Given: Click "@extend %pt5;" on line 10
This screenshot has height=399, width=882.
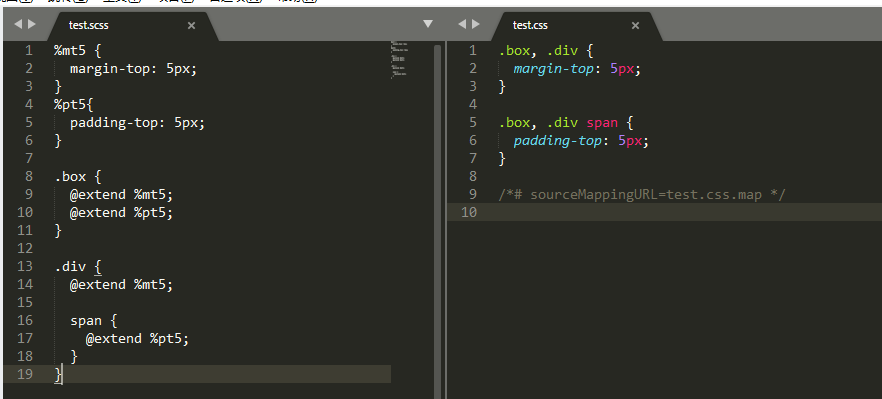Looking at the screenshot, I should tap(122, 213).
